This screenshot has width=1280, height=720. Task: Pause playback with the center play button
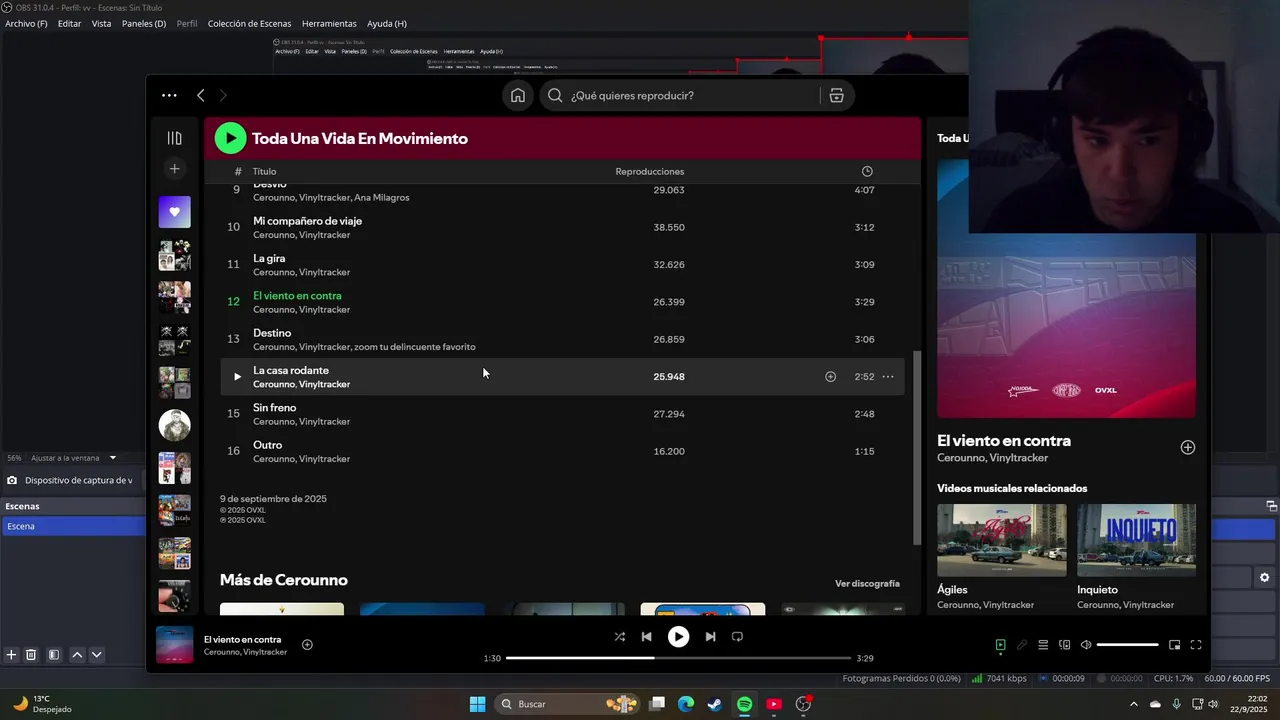(x=678, y=636)
